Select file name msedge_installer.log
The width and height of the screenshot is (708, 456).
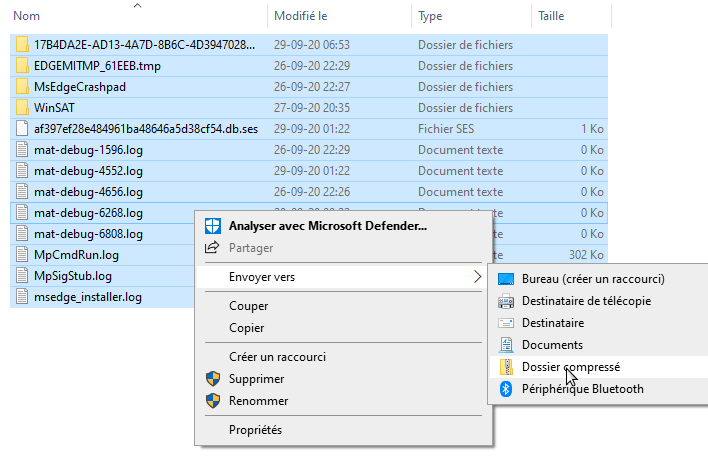pyautogui.click(x=88, y=297)
